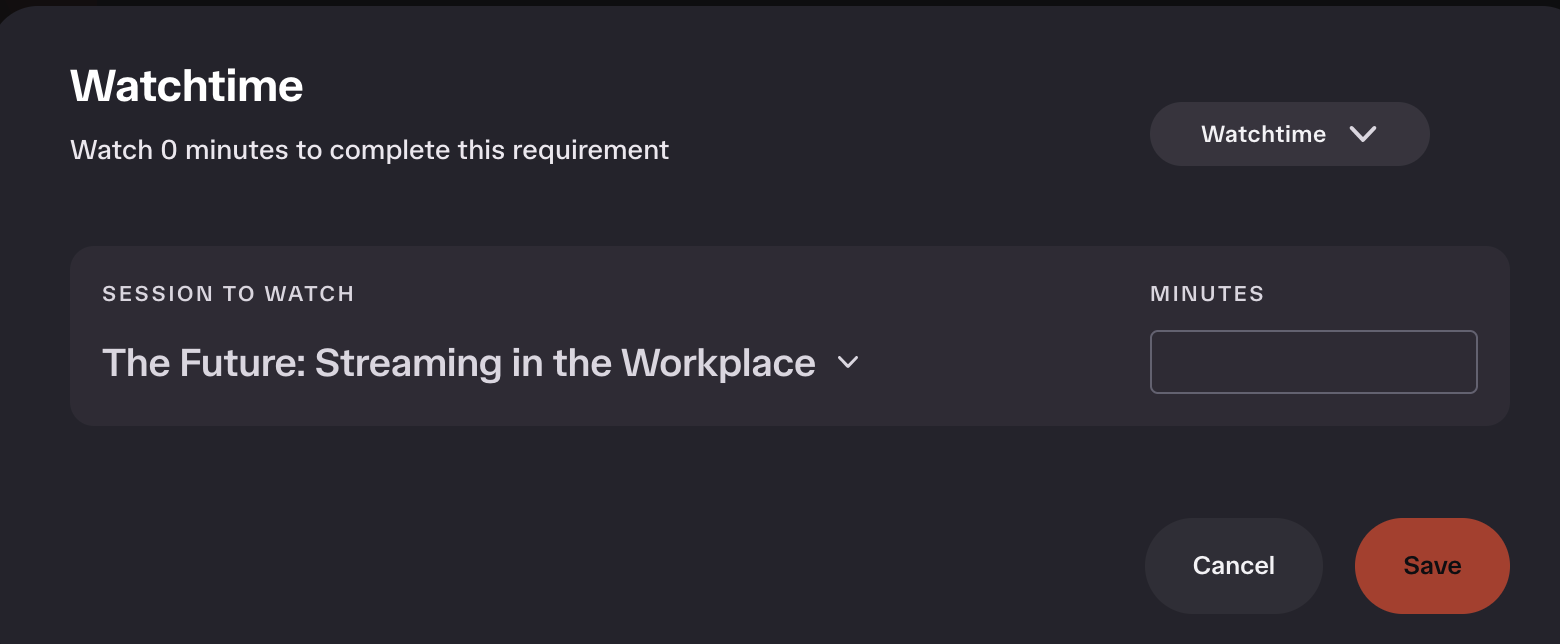Place cursor in the empty minutes box
This screenshot has height=644, width=1560.
(x=1313, y=362)
